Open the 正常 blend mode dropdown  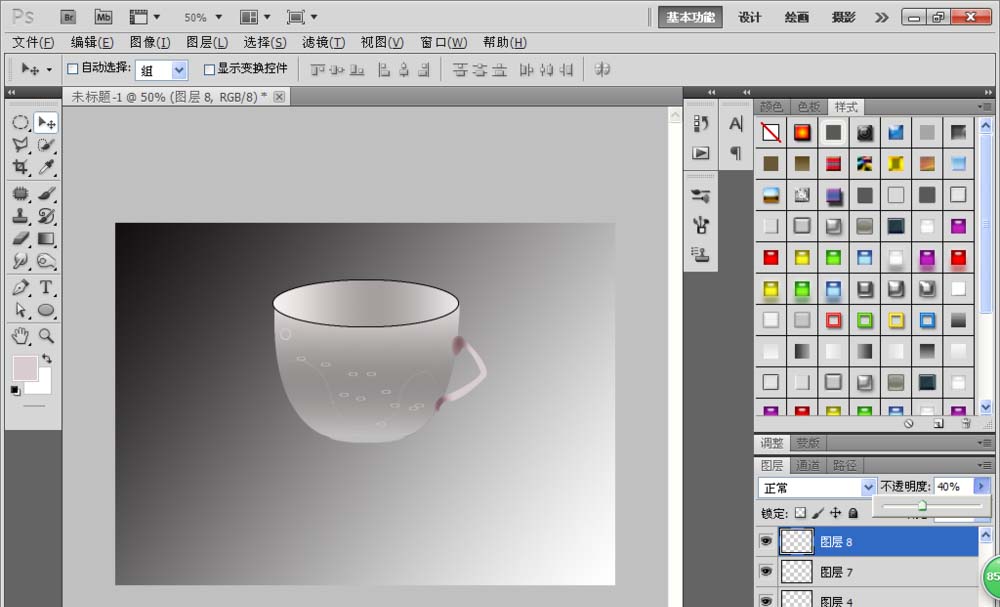click(x=816, y=487)
